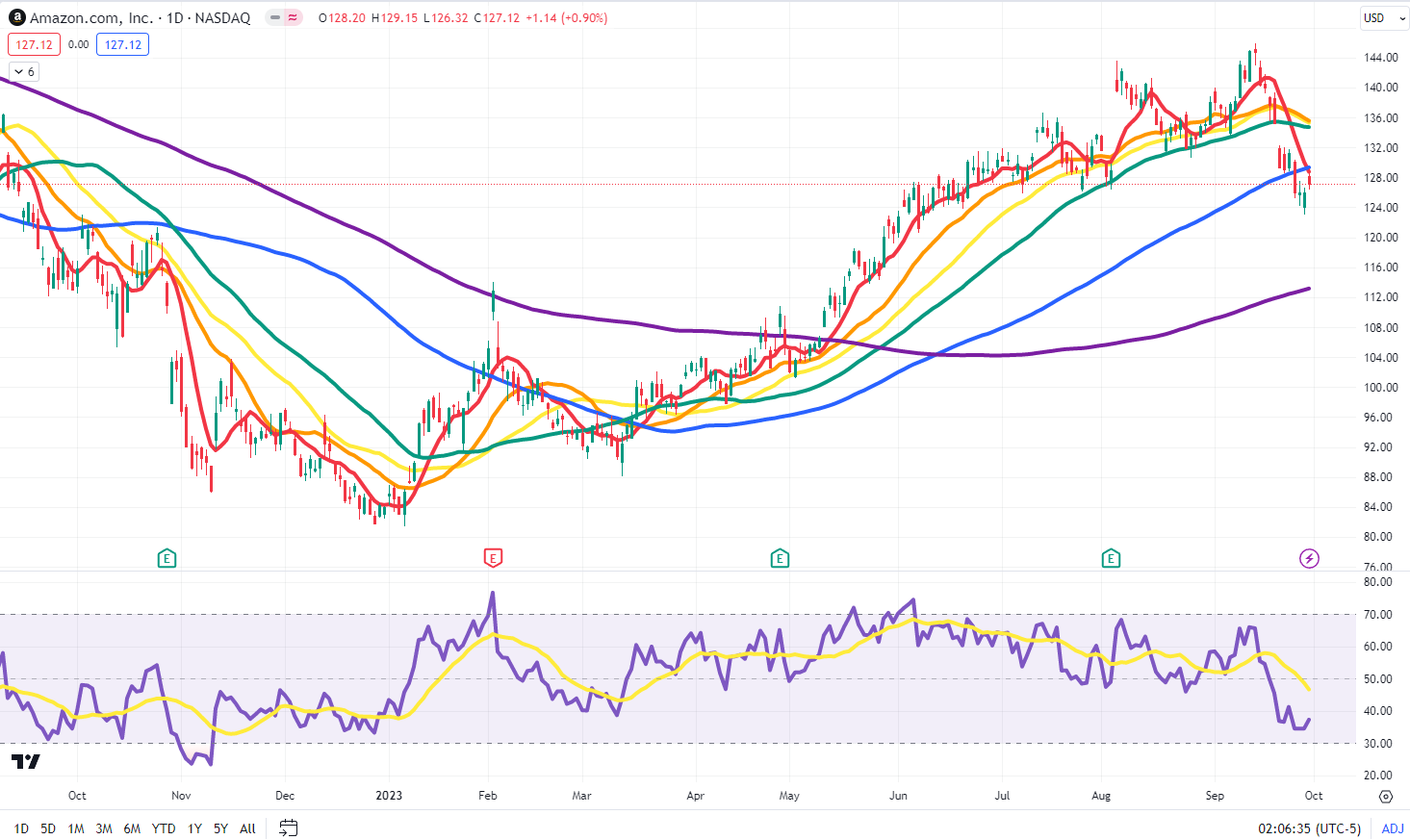Open the Amazon.com, Inc. symbol title
The height and width of the screenshot is (840, 1410).
click(x=140, y=17)
